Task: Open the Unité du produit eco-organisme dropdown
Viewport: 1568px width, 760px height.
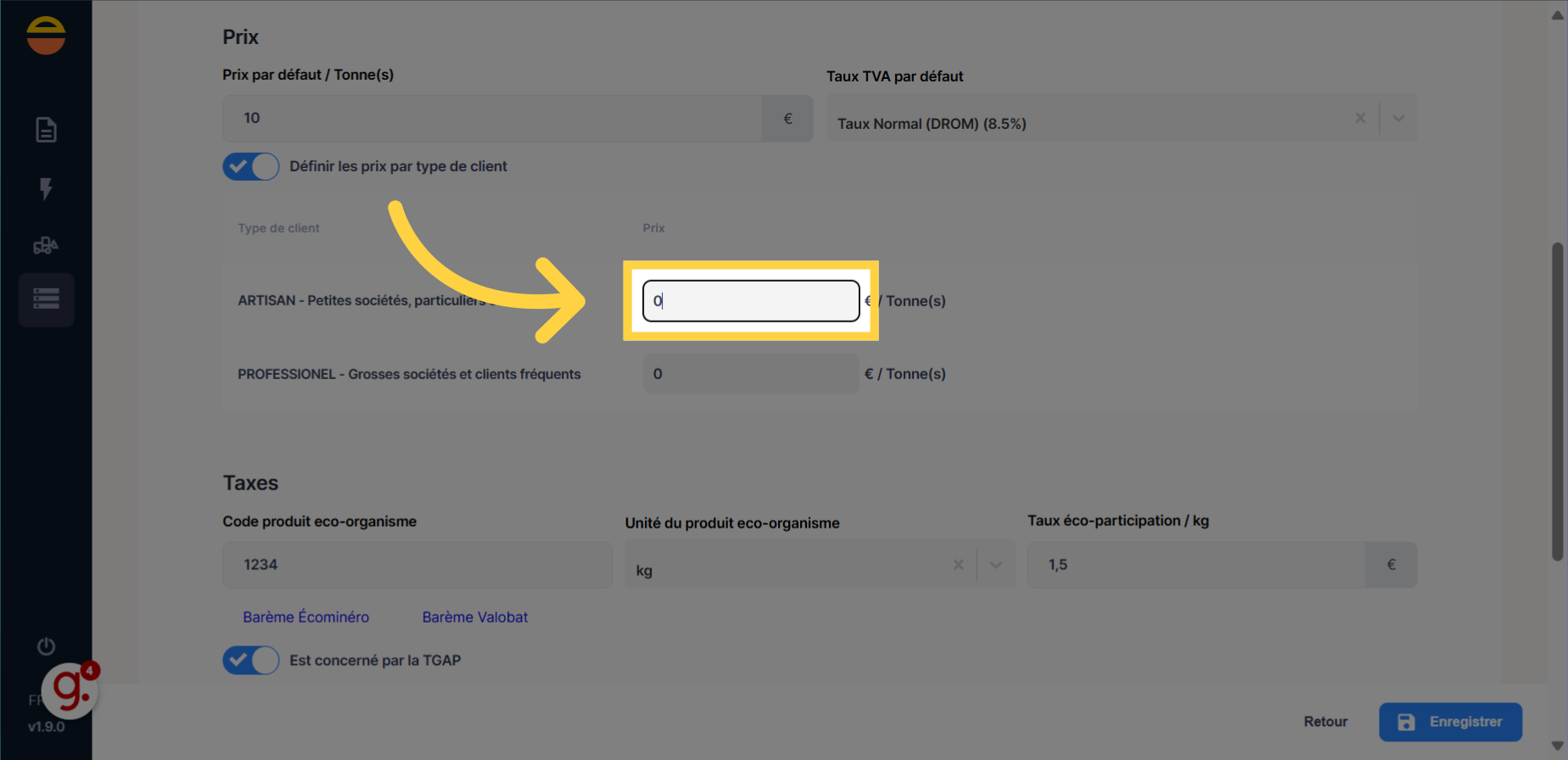Action: coord(995,564)
